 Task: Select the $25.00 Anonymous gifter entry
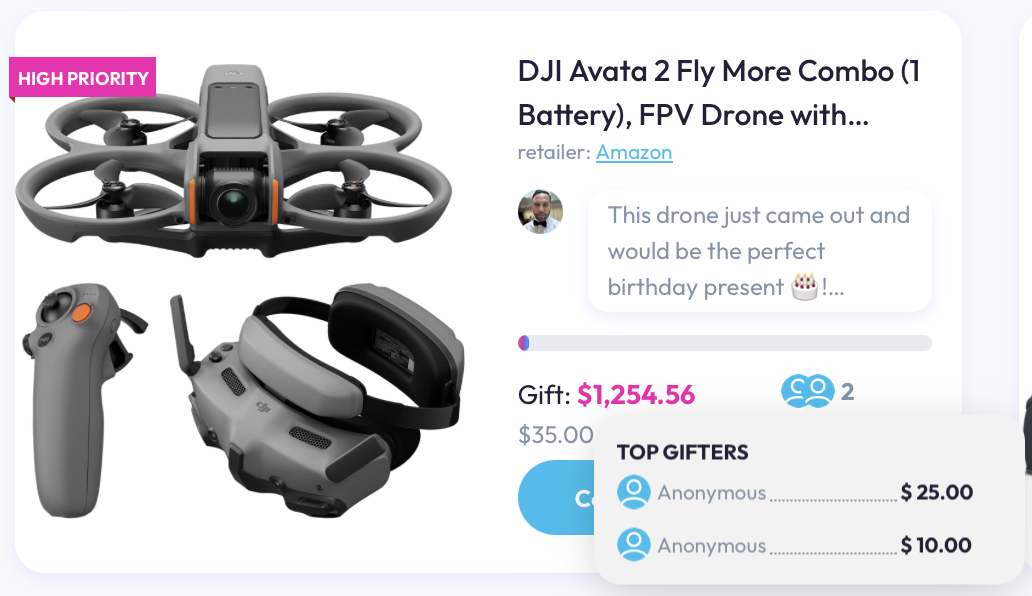(x=795, y=492)
